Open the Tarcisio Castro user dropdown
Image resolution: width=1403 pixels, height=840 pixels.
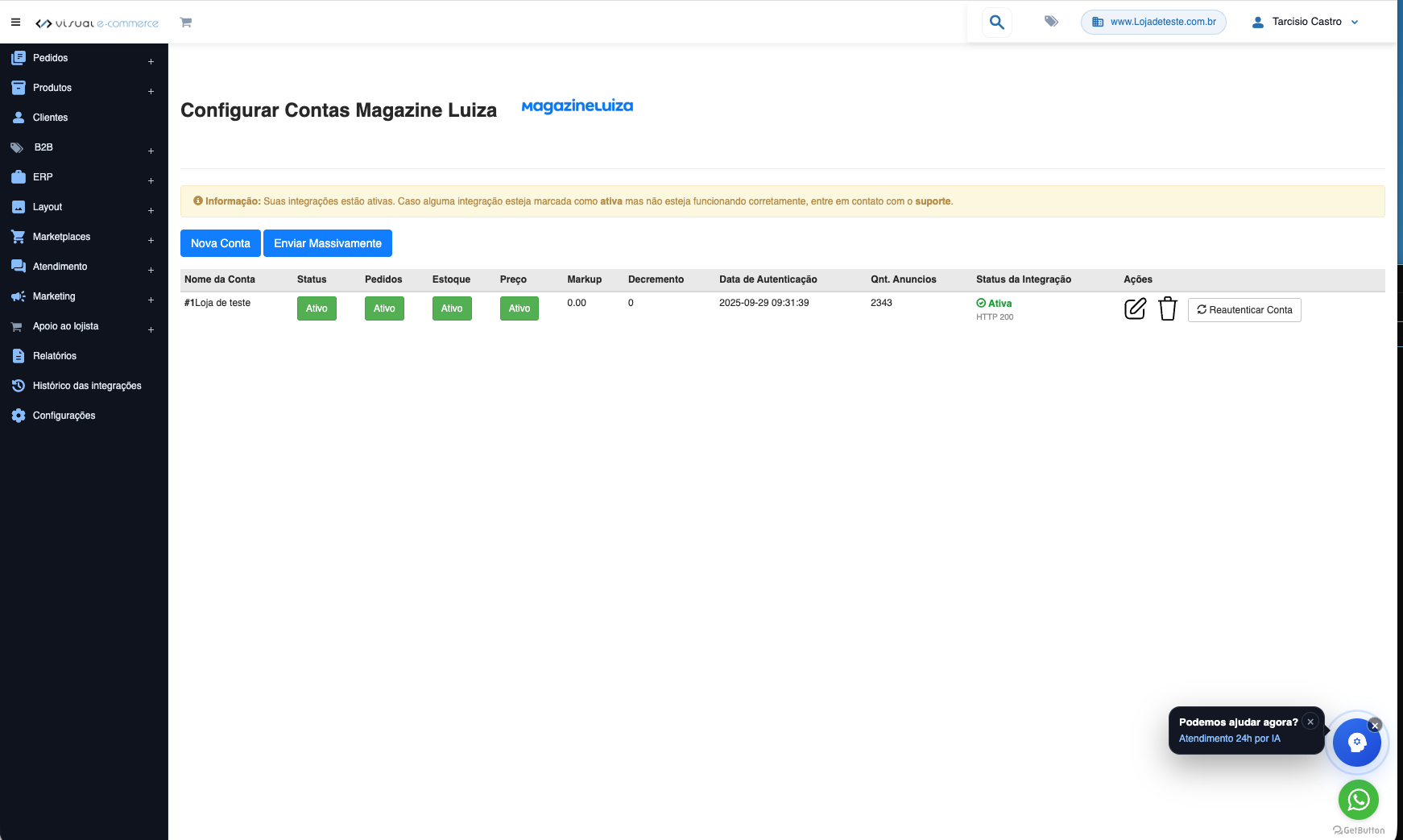coord(1306,22)
